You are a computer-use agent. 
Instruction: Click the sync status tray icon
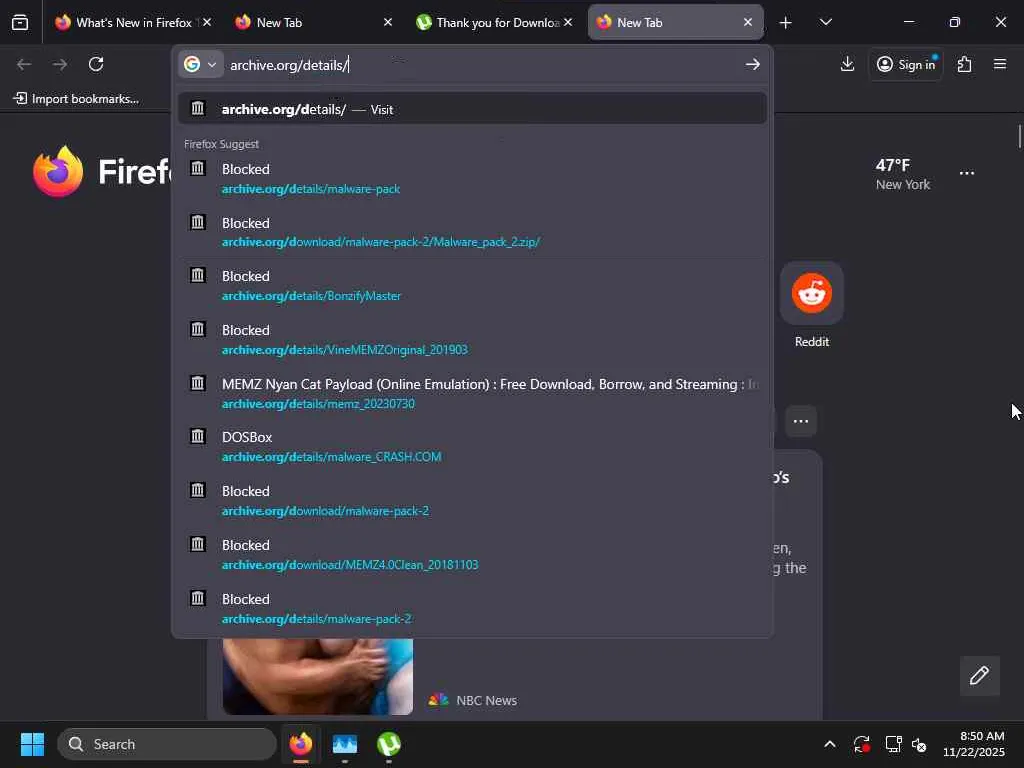point(861,744)
